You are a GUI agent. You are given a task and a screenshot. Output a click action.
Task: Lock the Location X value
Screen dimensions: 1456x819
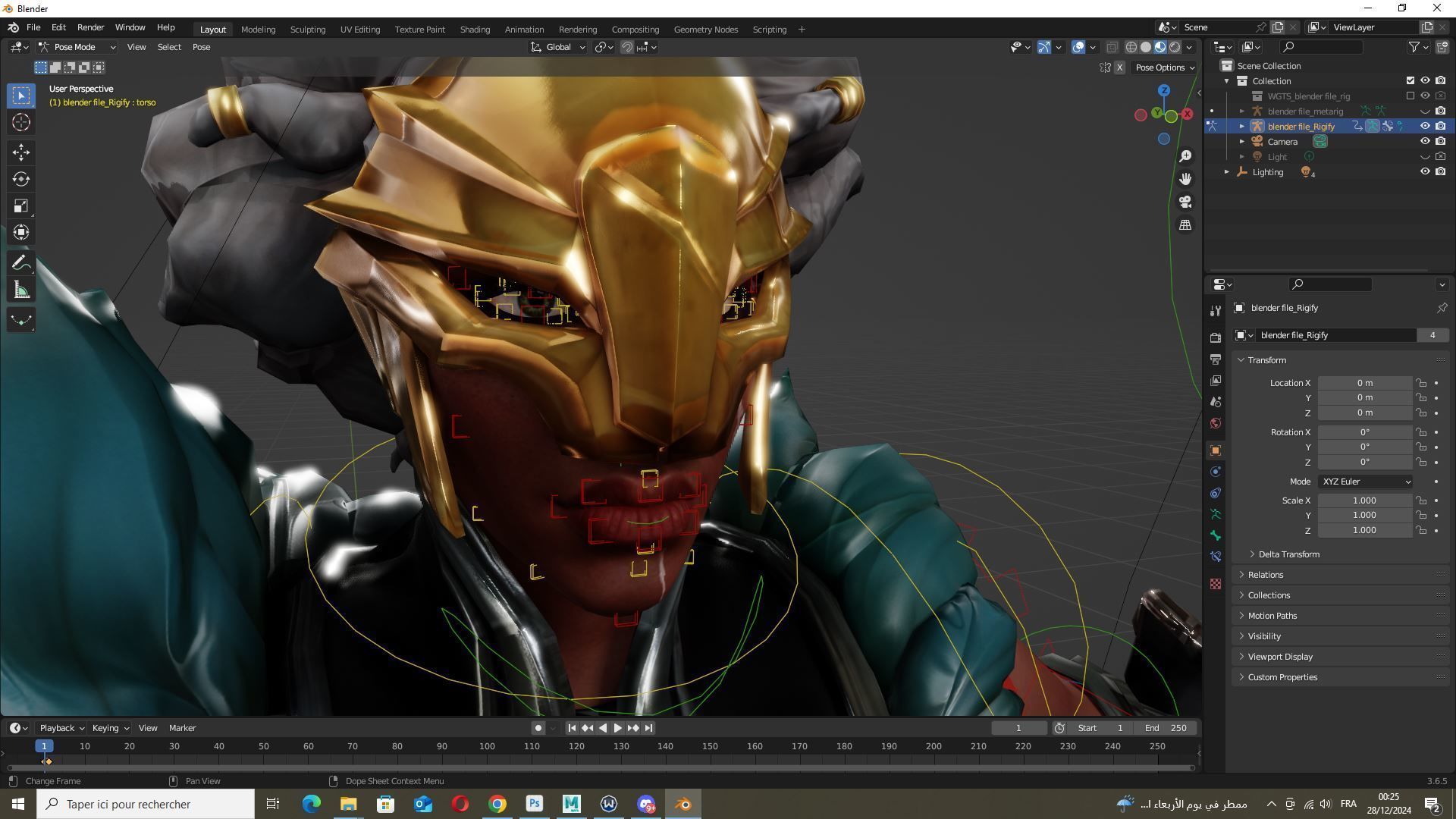coord(1421,383)
